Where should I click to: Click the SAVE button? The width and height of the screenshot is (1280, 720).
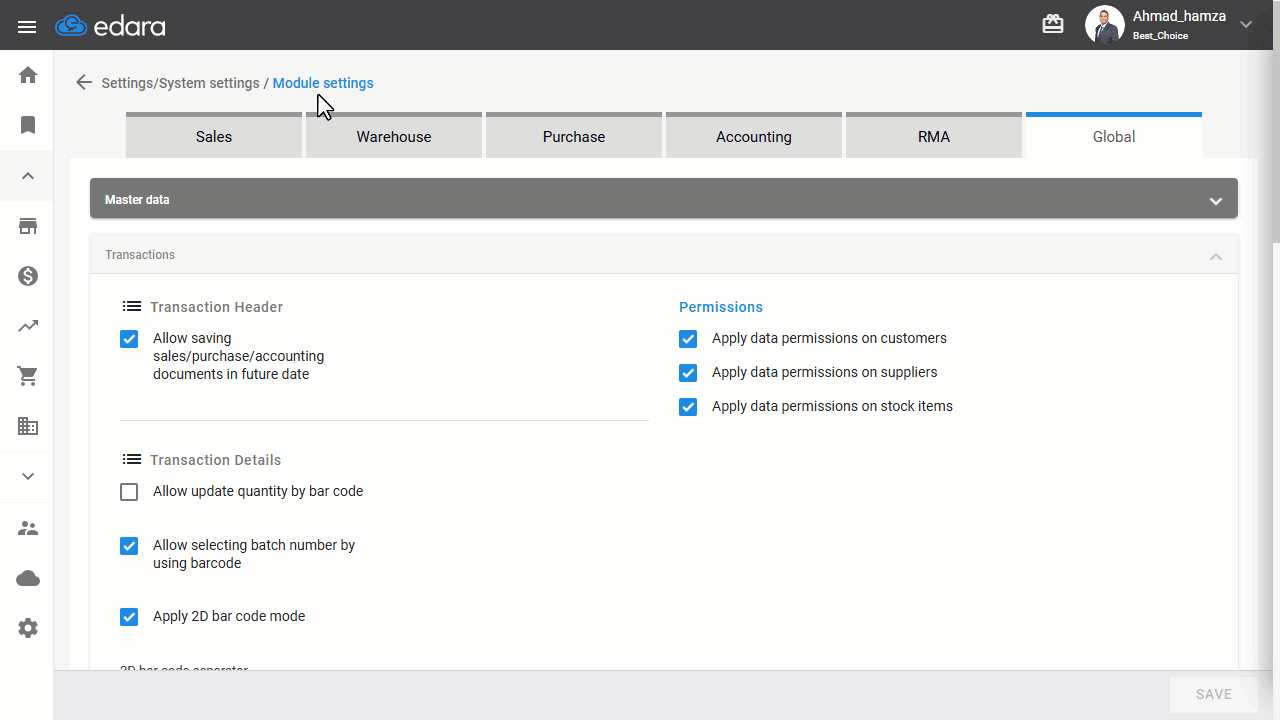(x=1214, y=694)
